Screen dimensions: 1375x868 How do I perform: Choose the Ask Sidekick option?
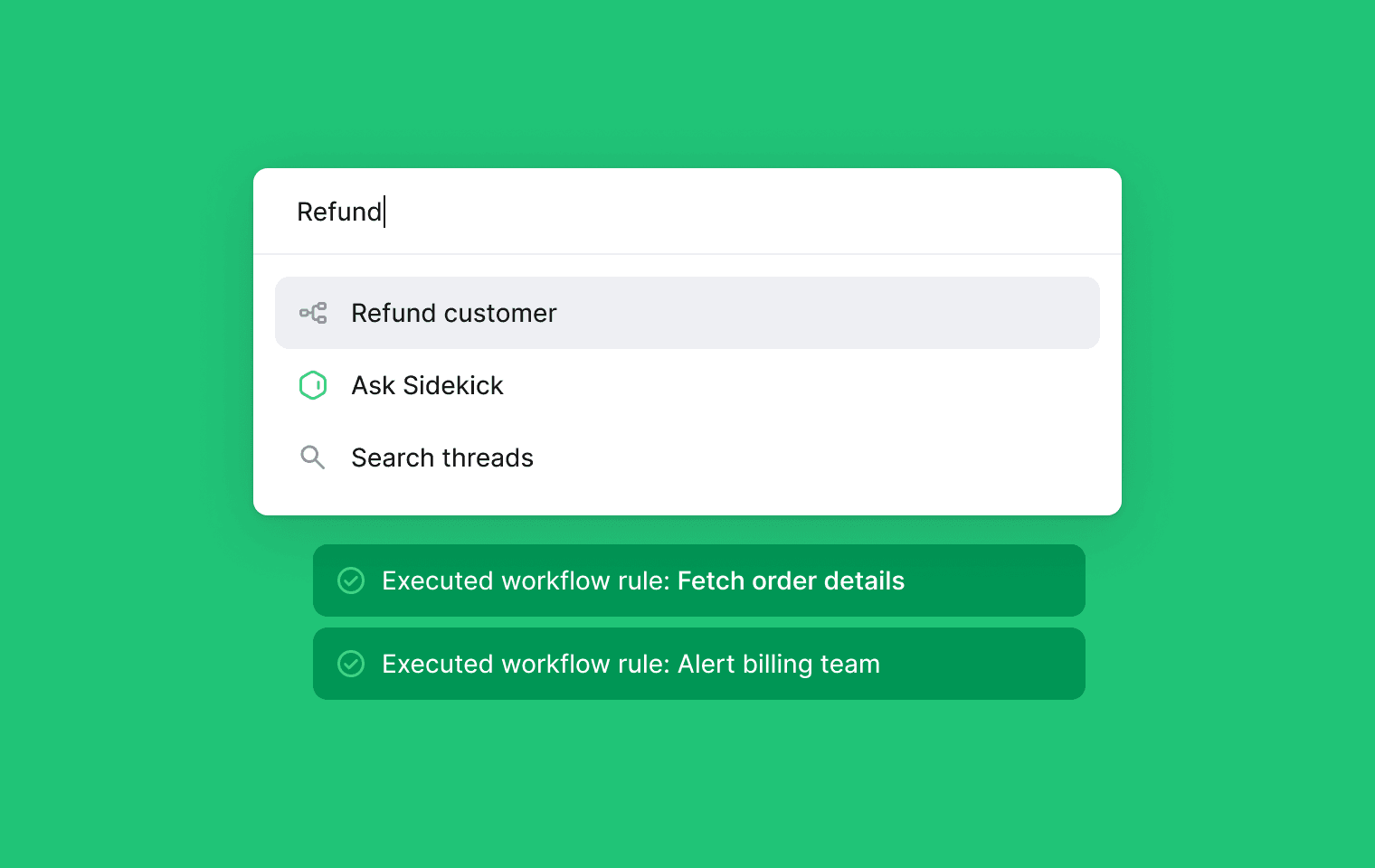(687, 385)
